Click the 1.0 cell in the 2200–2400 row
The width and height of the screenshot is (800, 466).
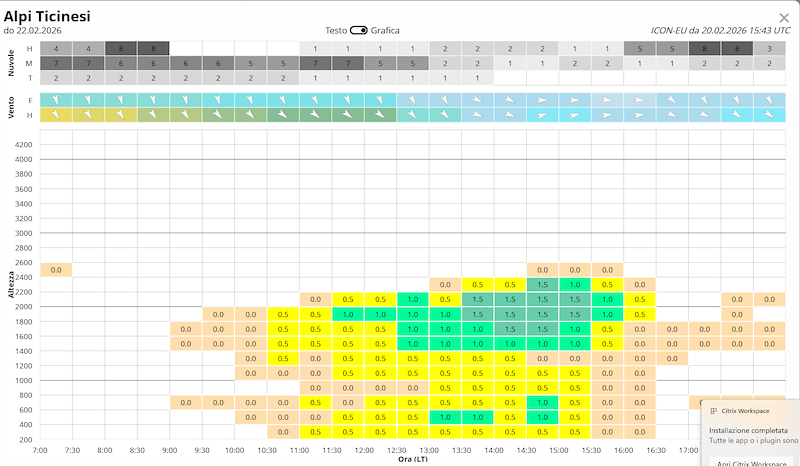(x=574, y=285)
